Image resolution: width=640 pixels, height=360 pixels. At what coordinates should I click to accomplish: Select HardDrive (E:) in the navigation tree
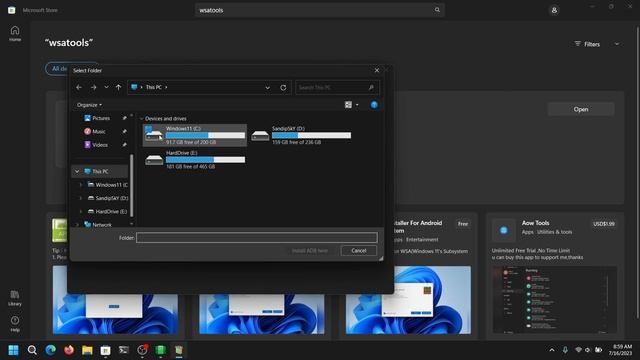click(107, 211)
